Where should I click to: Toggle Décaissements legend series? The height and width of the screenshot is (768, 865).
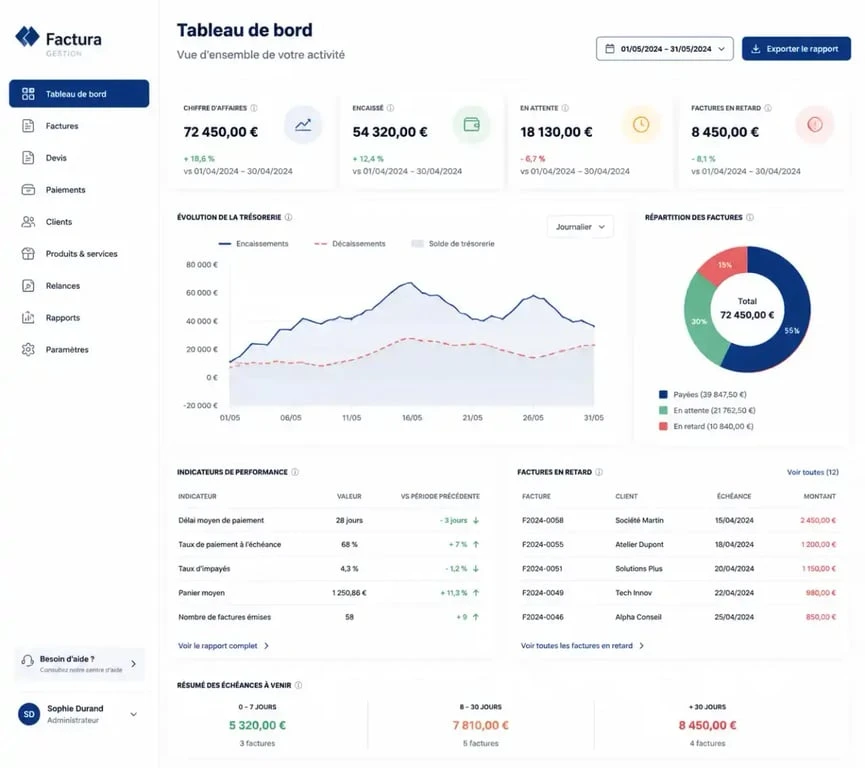click(x=350, y=244)
